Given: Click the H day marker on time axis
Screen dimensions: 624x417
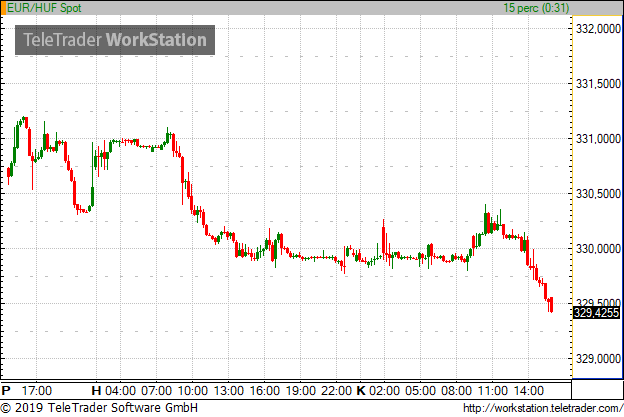Looking at the screenshot, I should pyautogui.click(x=96, y=391).
